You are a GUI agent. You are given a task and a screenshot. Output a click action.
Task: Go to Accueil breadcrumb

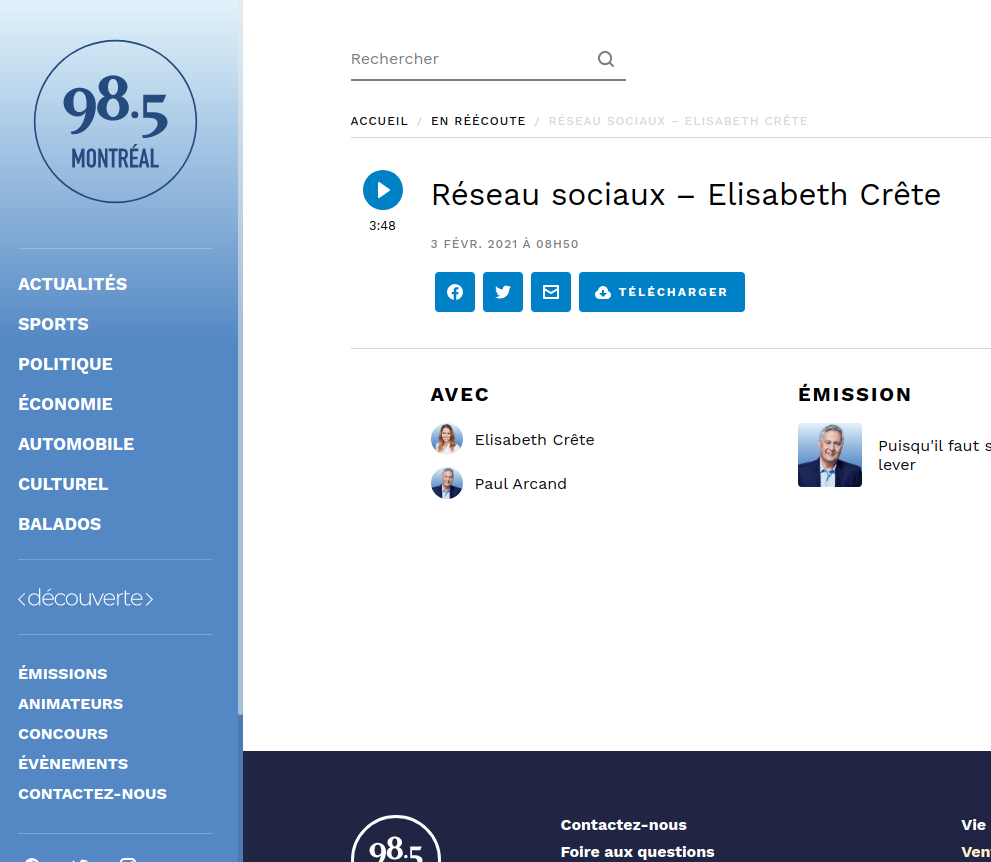tap(379, 121)
